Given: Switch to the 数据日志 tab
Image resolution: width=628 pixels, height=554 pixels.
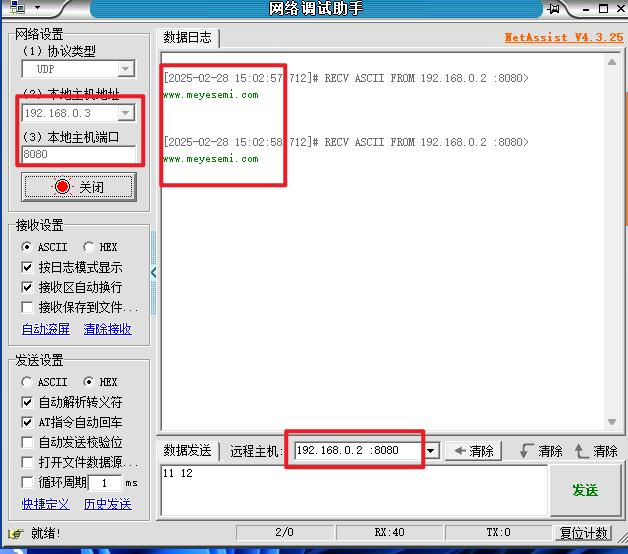Looking at the screenshot, I should 187,38.
